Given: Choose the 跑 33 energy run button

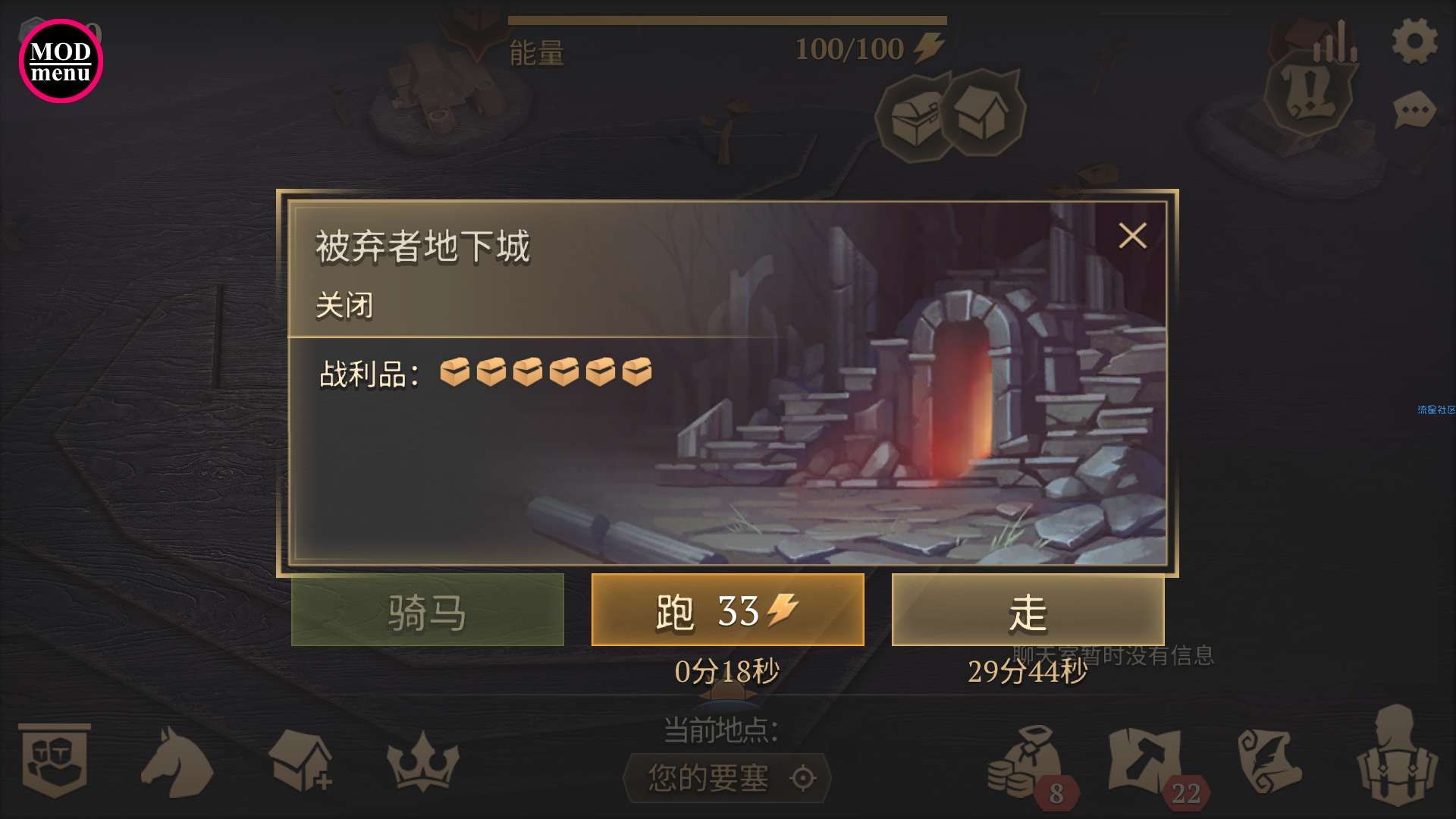Looking at the screenshot, I should 727,610.
